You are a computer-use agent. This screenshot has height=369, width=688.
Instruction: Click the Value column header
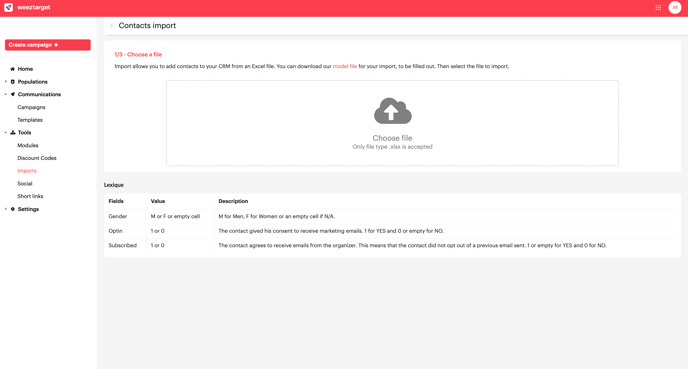pyautogui.click(x=158, y=201)
